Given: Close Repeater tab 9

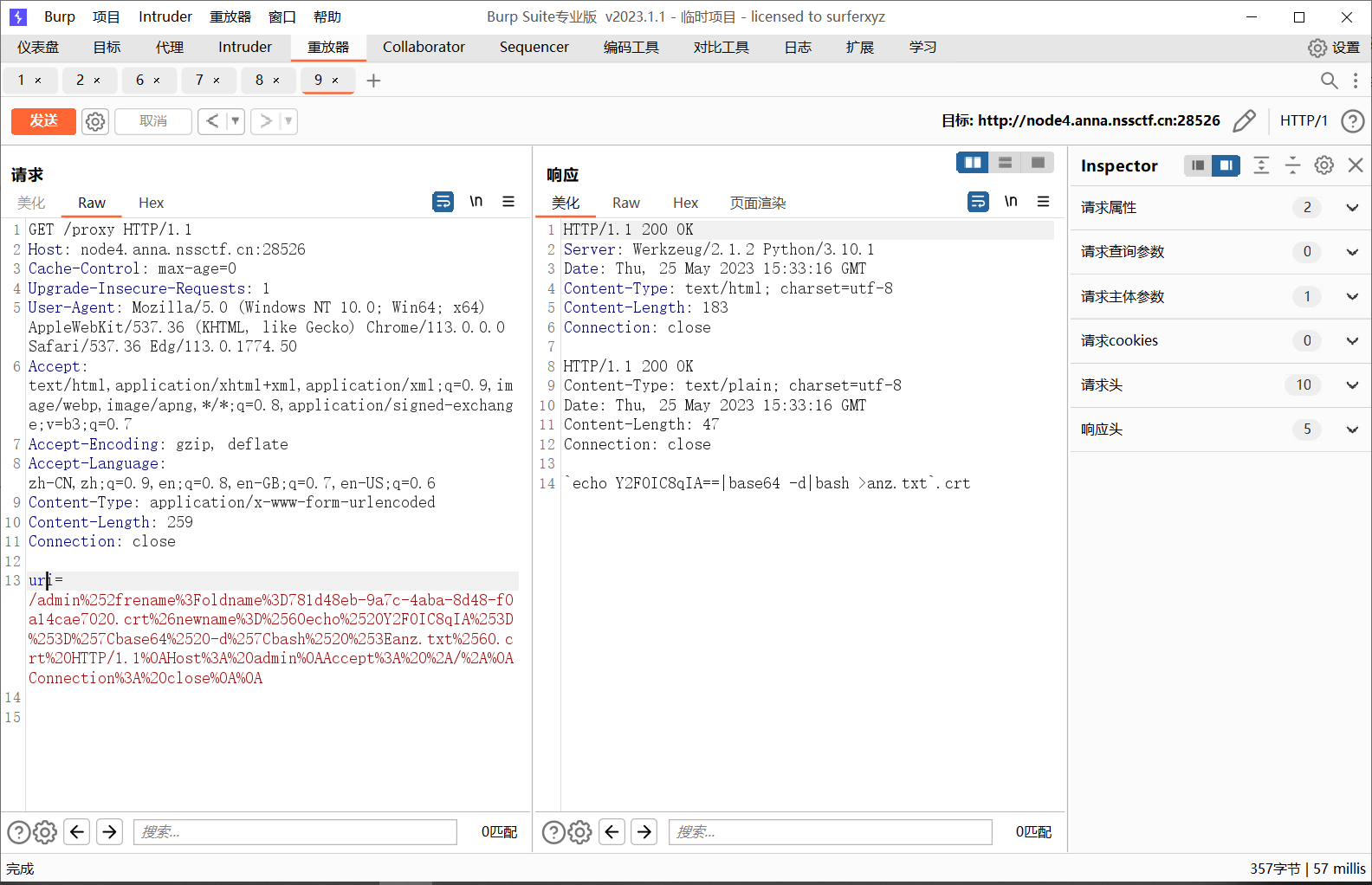Looking at the screenshot, I should [x=335, y=81].
